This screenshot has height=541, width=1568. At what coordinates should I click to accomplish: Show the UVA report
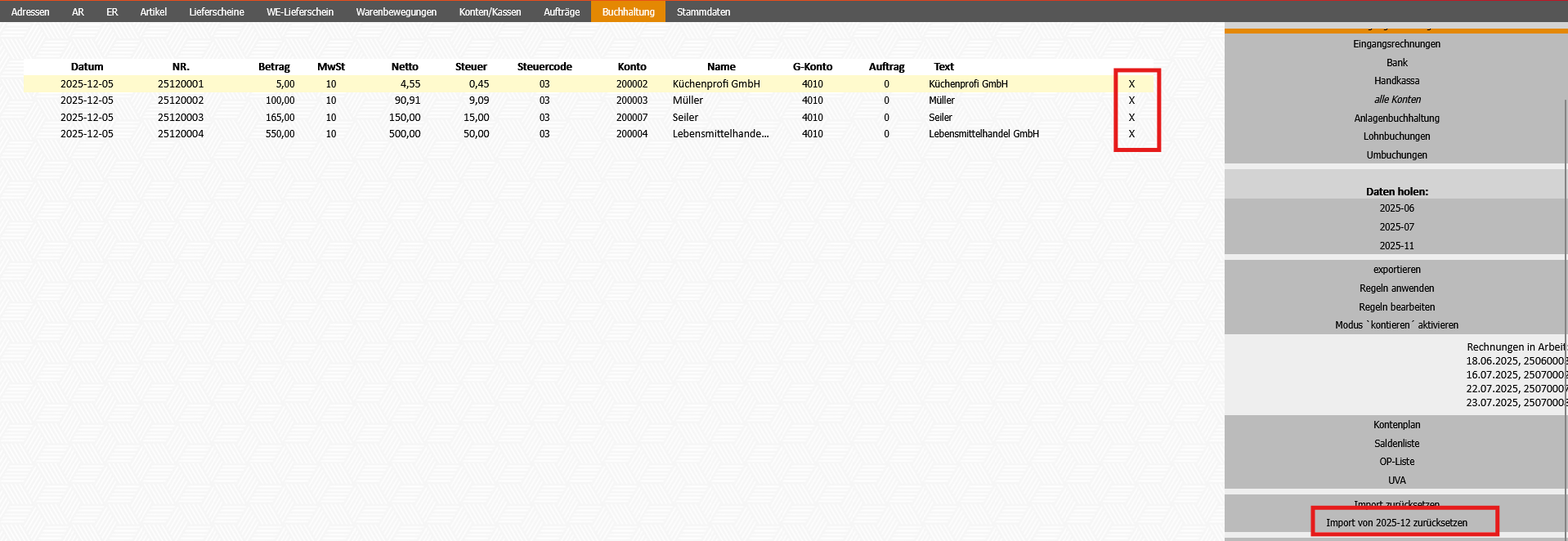pyautogui.click(x=1396, y=481)
